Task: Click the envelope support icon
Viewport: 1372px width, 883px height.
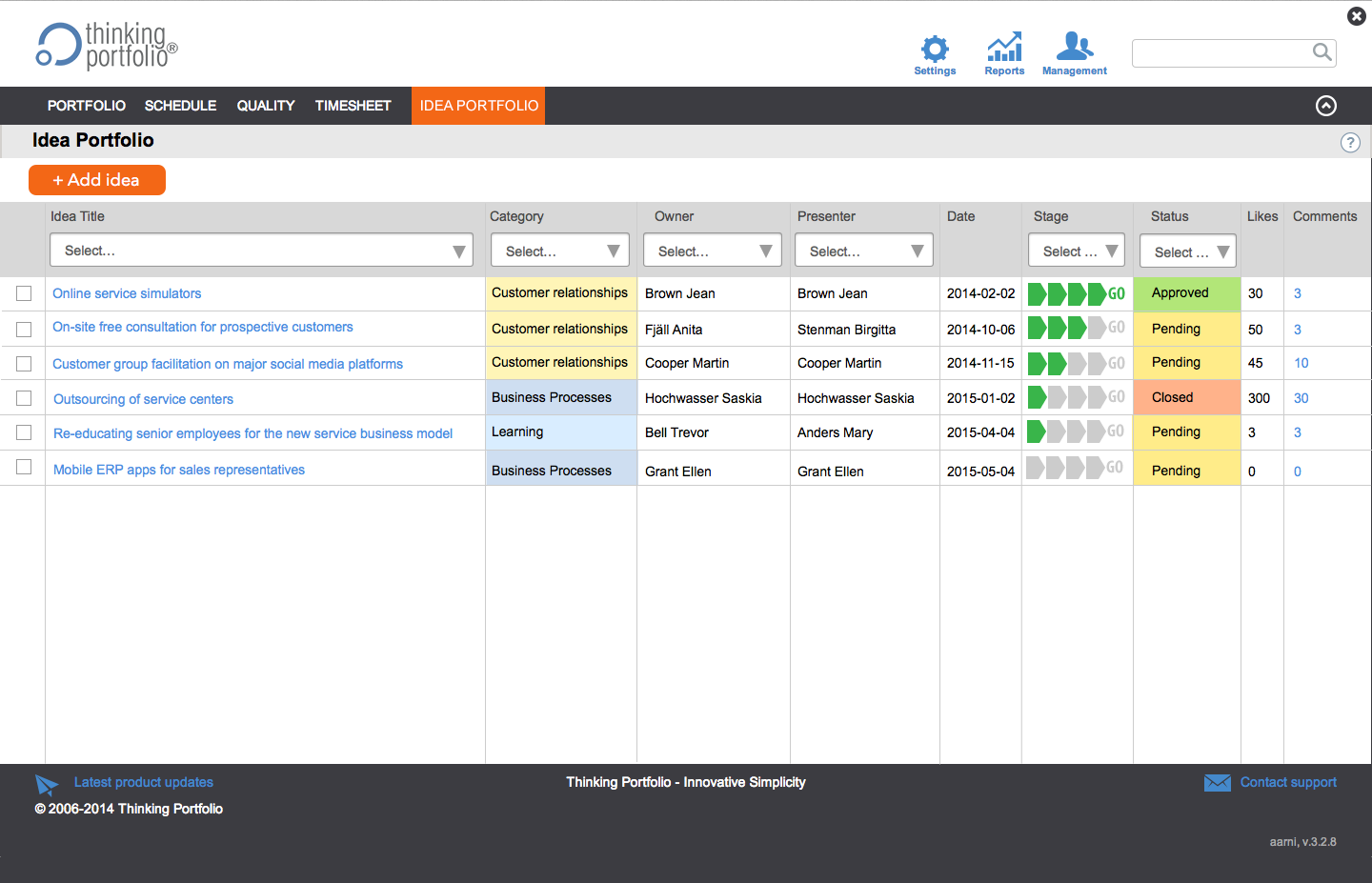Action: pyautogui.click(x=1218, y=783)
